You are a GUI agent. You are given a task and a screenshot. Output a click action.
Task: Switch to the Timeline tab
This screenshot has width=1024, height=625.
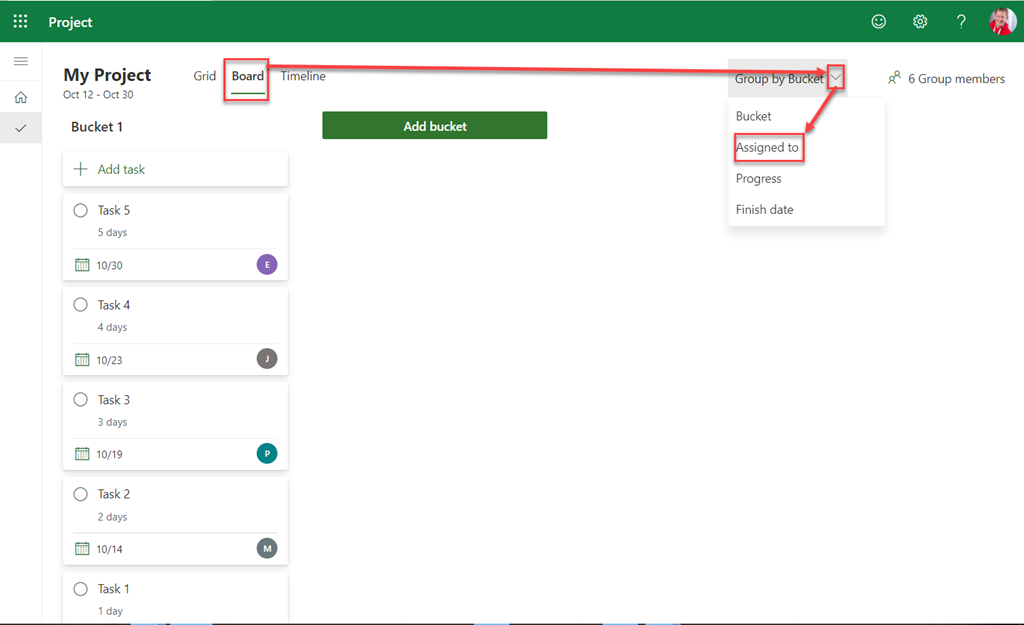[x=302, y=76]
